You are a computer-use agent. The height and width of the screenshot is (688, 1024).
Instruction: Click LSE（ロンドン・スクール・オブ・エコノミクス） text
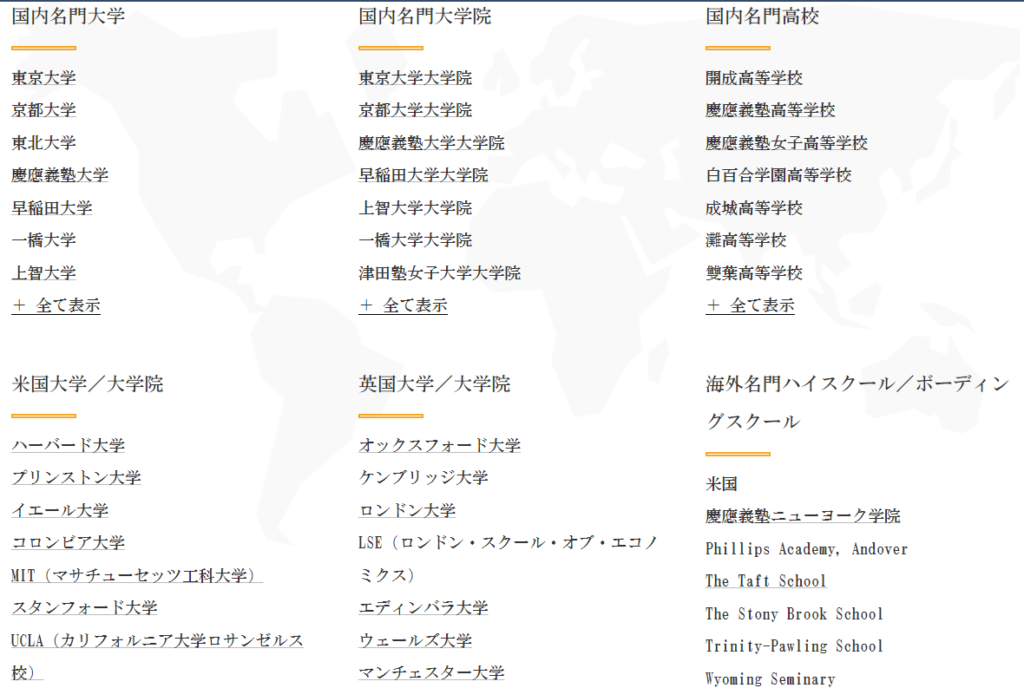tap(508, 559)
